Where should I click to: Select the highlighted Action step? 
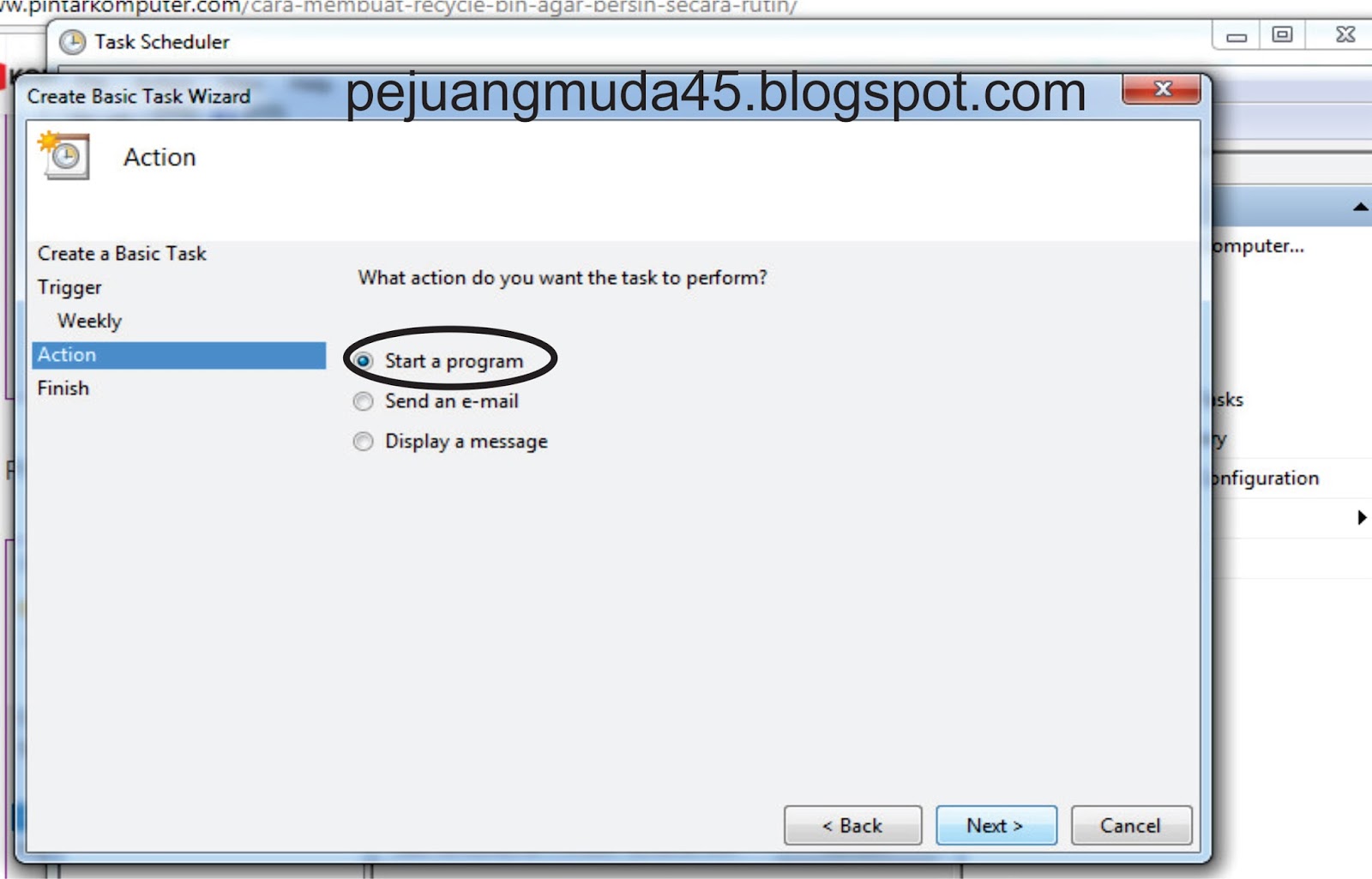point(179,355)
